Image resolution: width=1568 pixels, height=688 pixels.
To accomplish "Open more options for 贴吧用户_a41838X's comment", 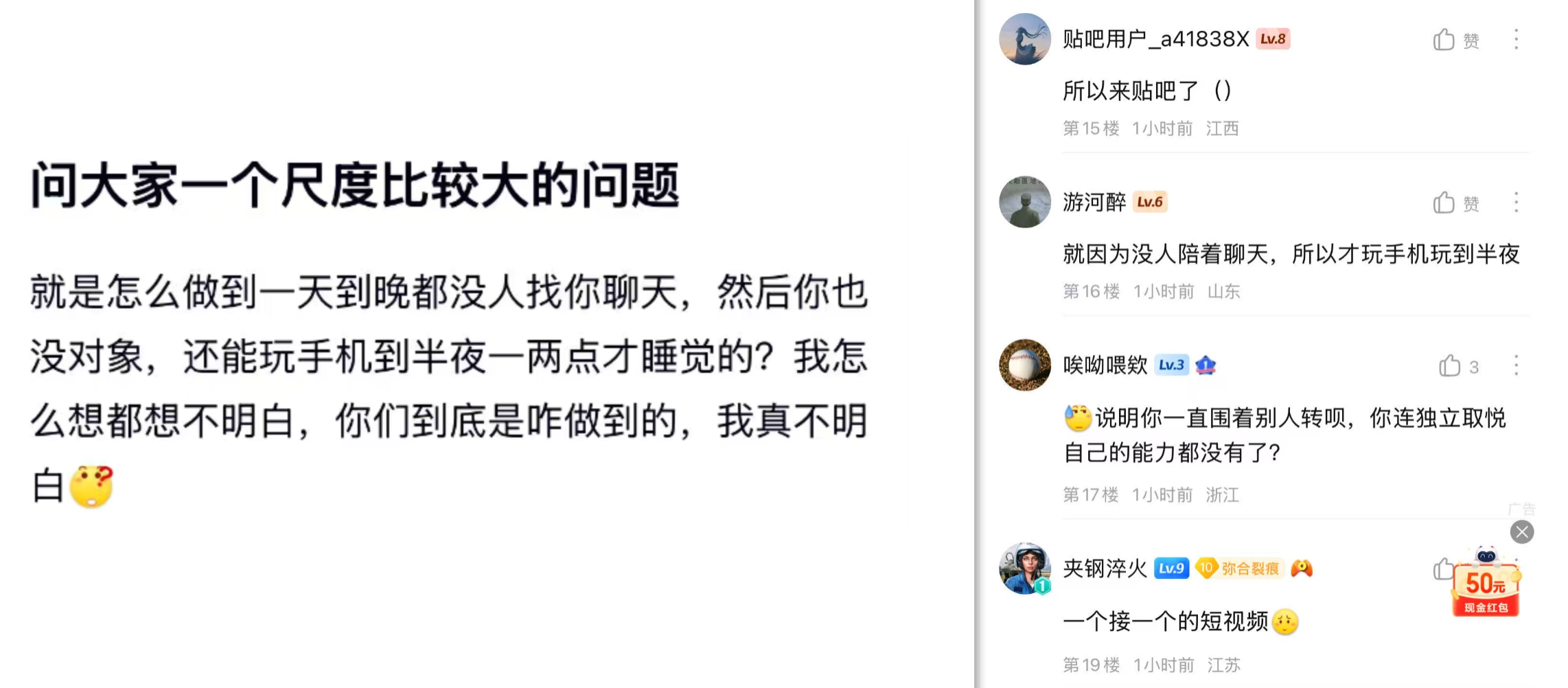I will tap(1516, 40).
